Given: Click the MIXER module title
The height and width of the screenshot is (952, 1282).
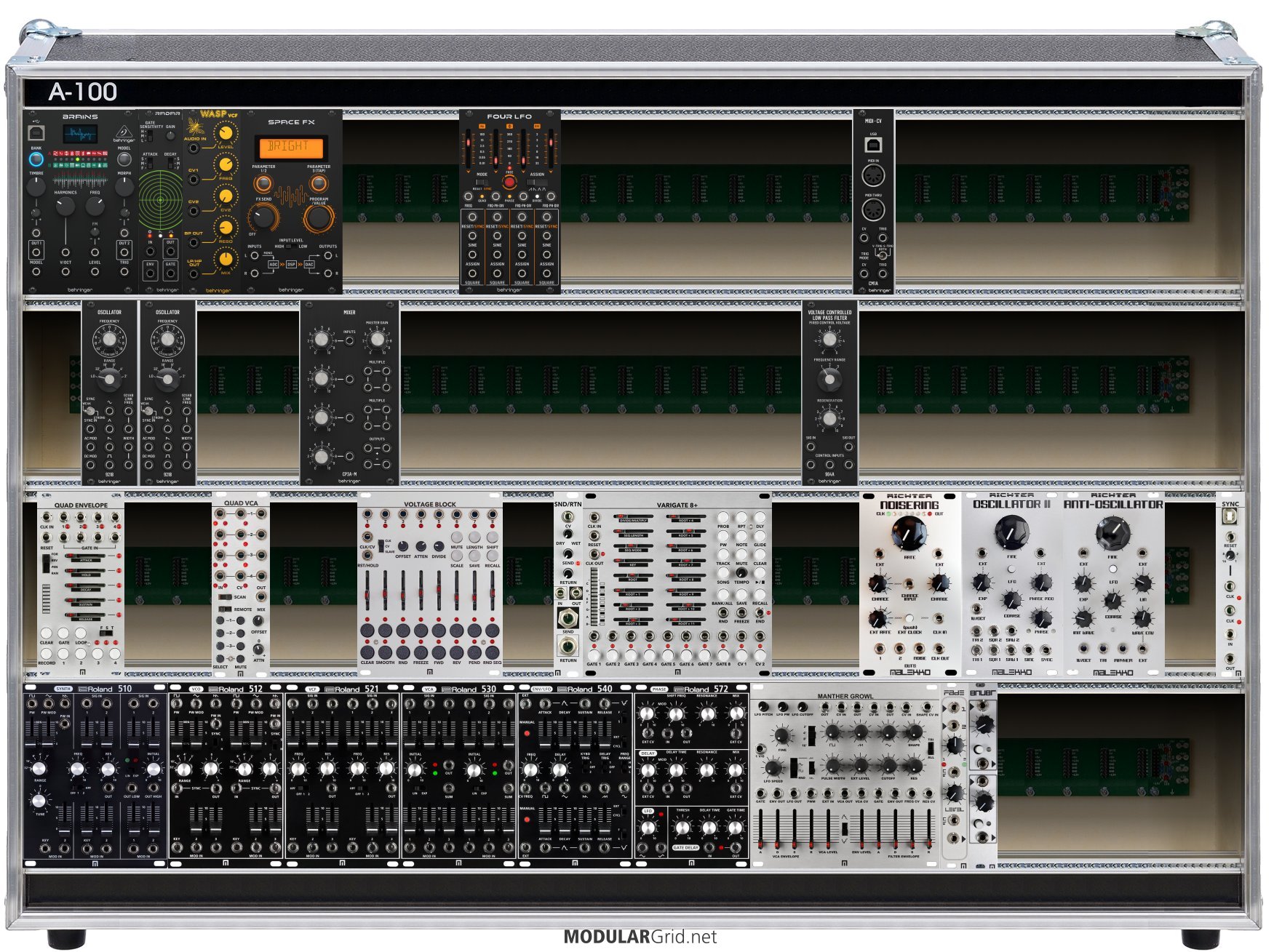Looking at the screenshot, I should click(349, 313).
